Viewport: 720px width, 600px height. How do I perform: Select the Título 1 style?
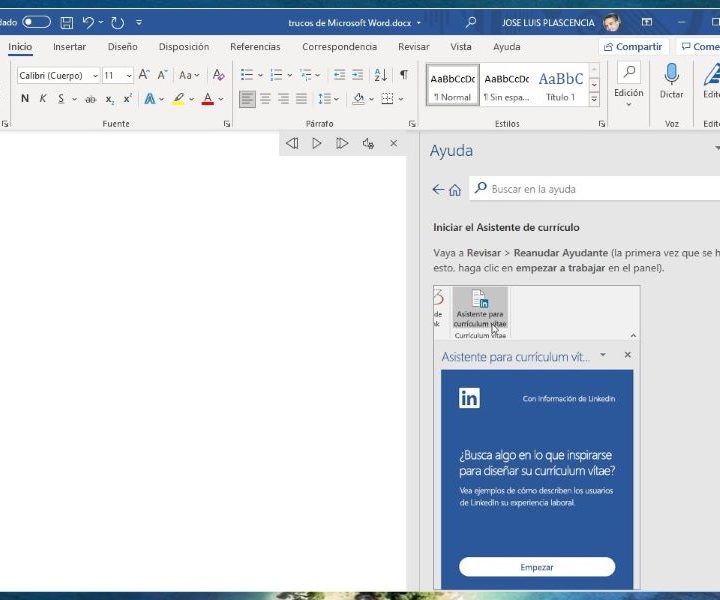click(x=561, y=85)
